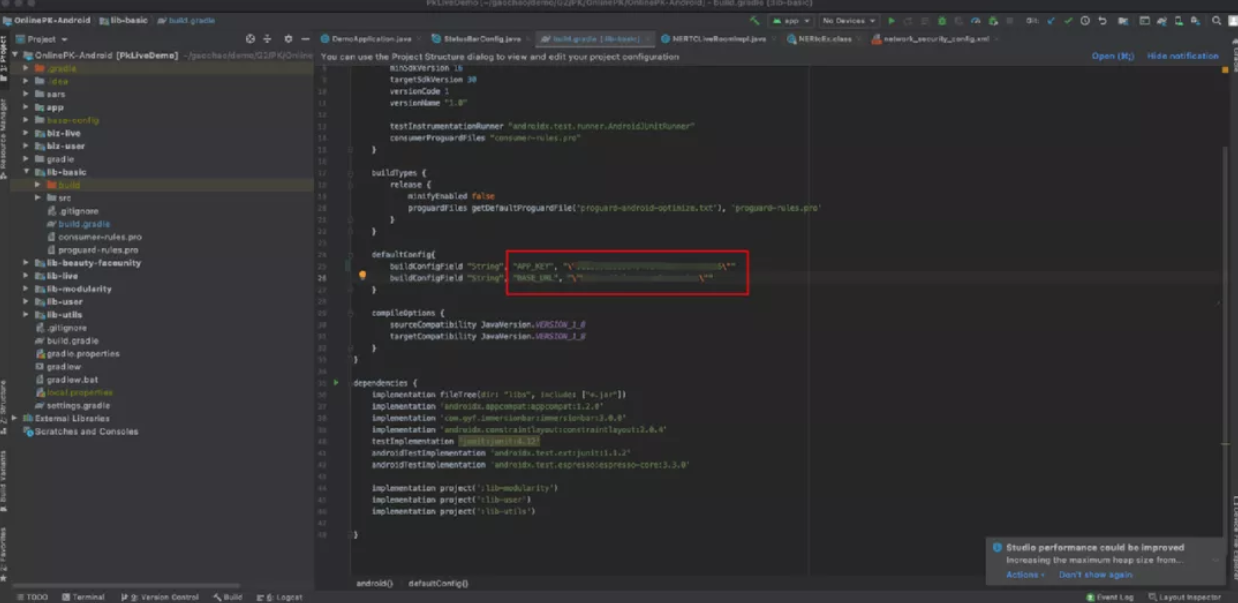This screenshot has width=1238, height=603.
Task: Open the AVD Manager device icon
Action: point(1178,20)
